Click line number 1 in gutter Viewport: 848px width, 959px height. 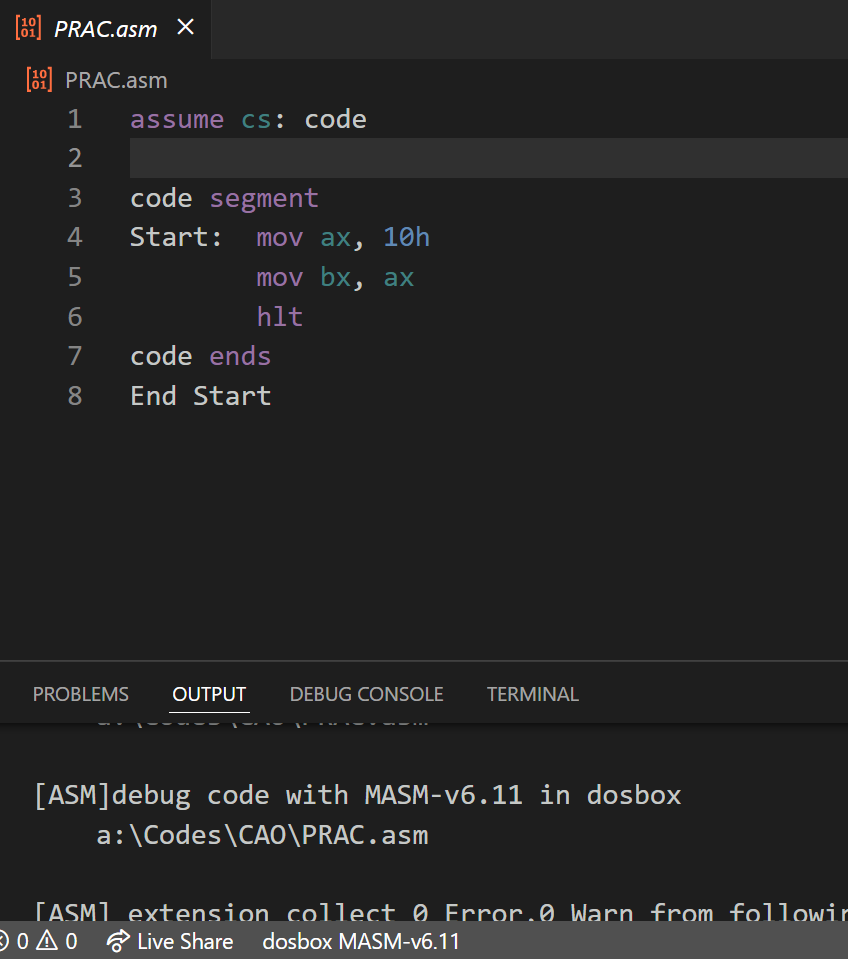click(75, 119)
